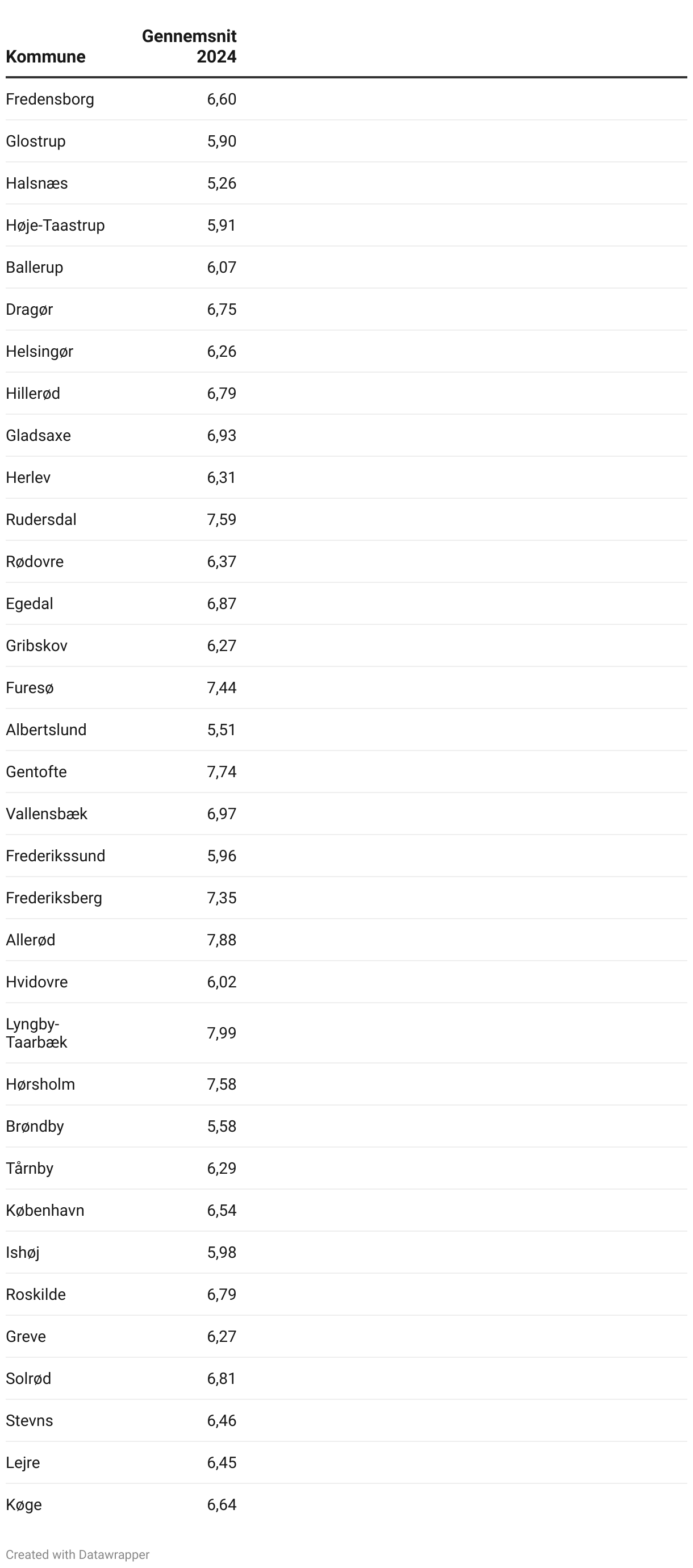Click the Gennemsnit 2024 column header
This screenshot has width=693, height=1568.
click(189, 46)
